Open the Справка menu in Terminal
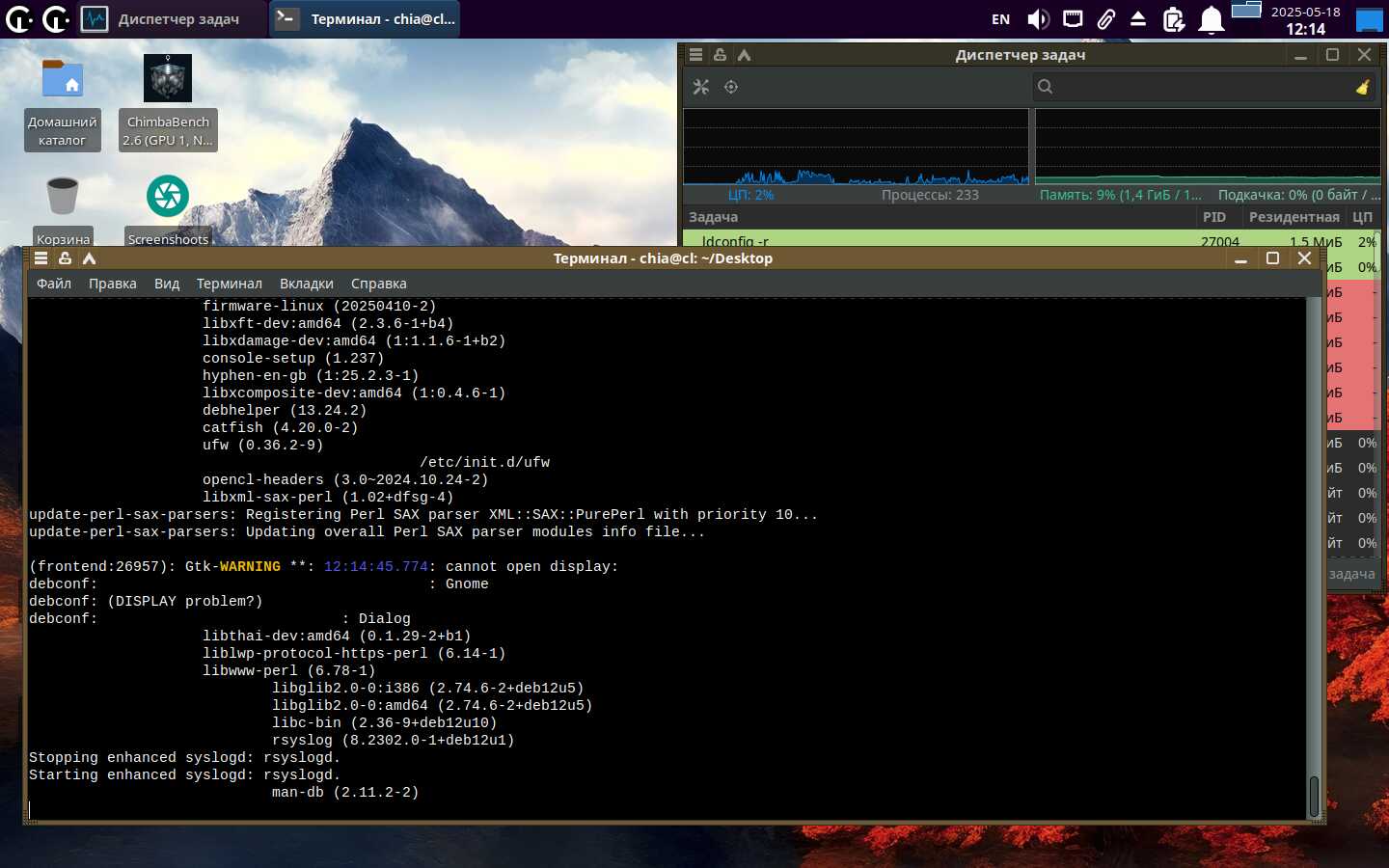This screenshot has height=868, width=1389. pyautogui.click(x=379, y=284)
